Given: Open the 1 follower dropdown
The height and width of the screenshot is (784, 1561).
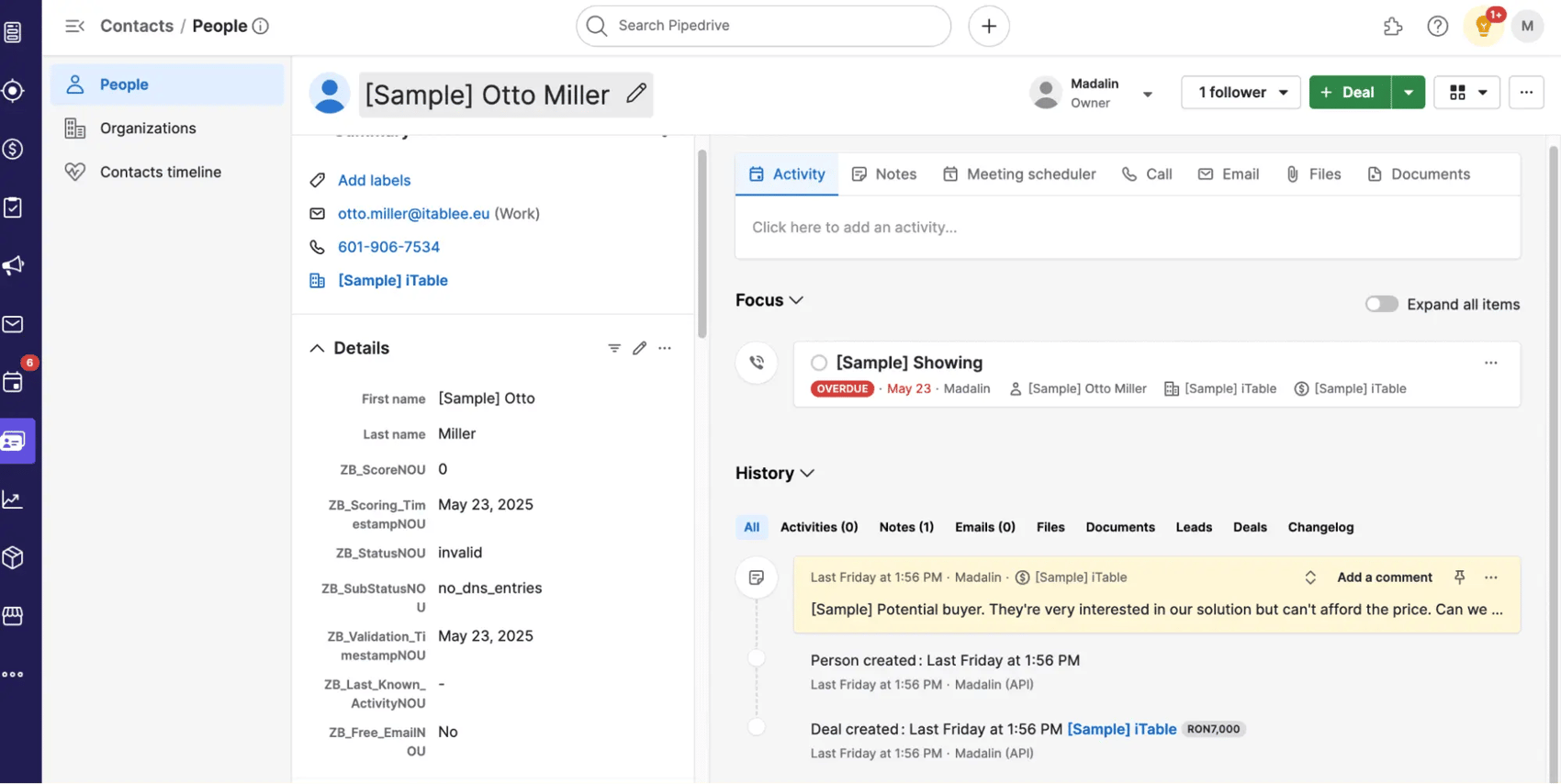Looking at the screenshot, I should (1241, 93).
